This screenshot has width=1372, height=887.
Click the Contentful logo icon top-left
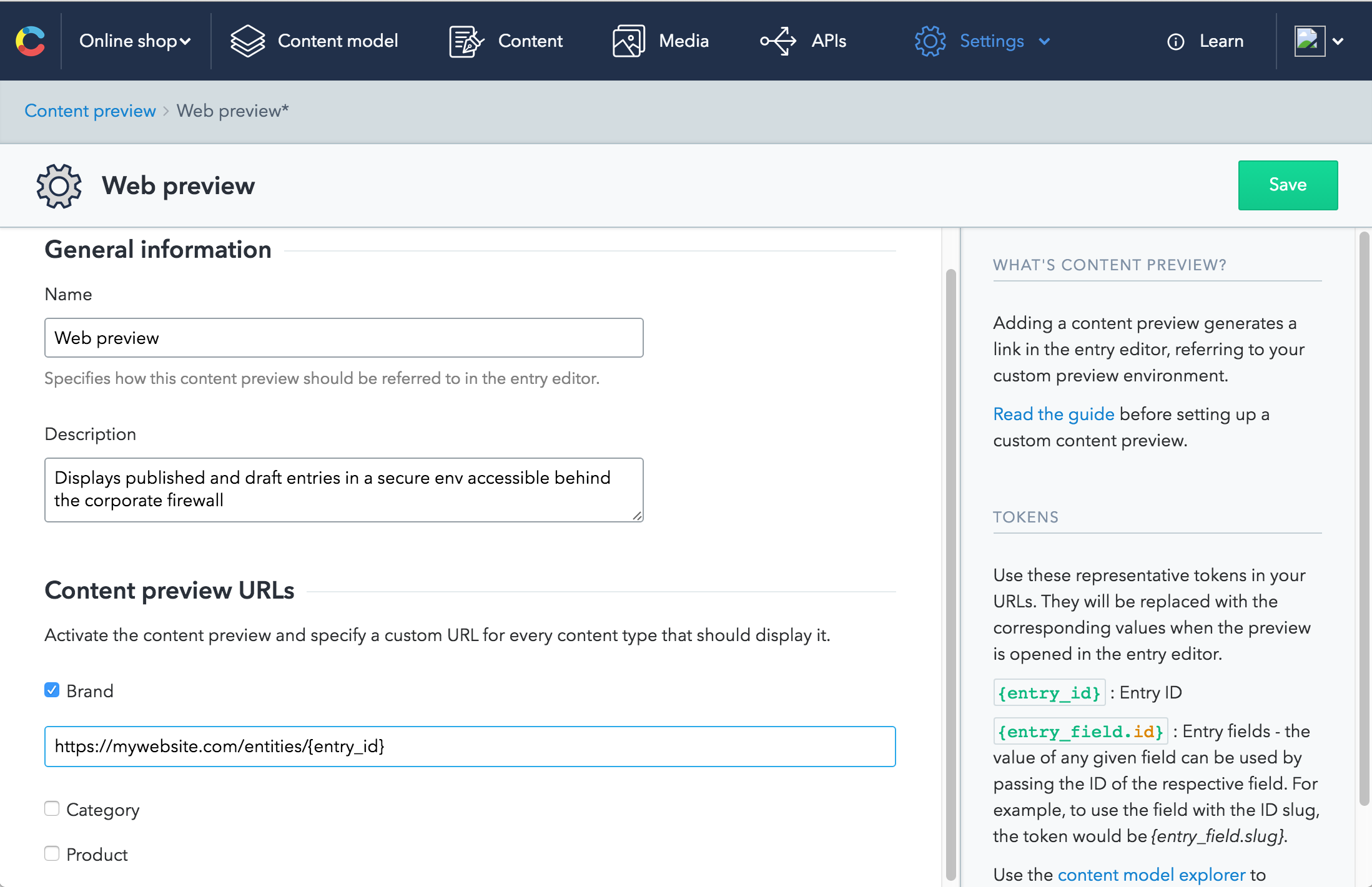[x=30, y=40]
